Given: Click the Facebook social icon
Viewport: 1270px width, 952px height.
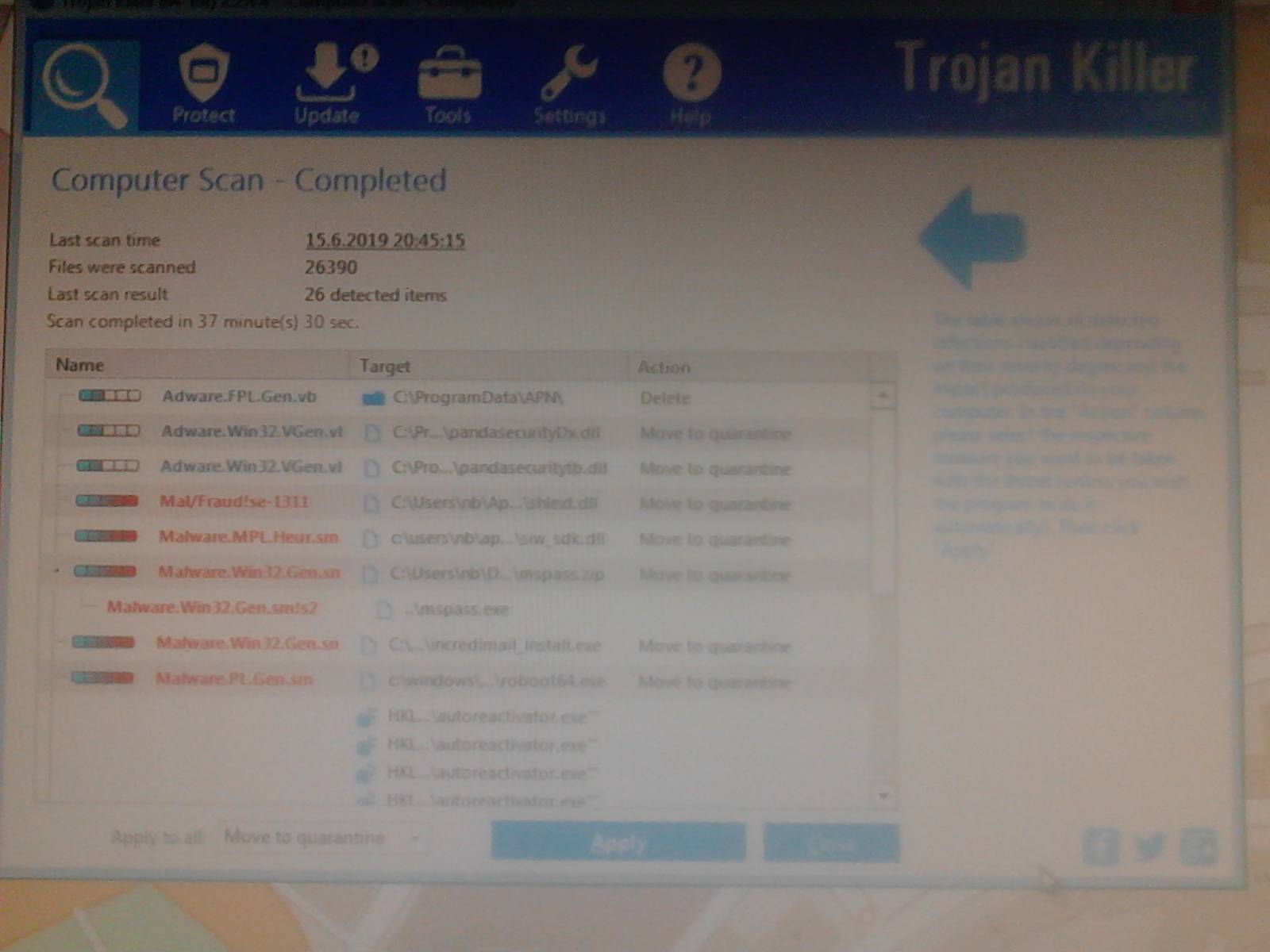Looking at the screenshot, I should pos(1101,846).
